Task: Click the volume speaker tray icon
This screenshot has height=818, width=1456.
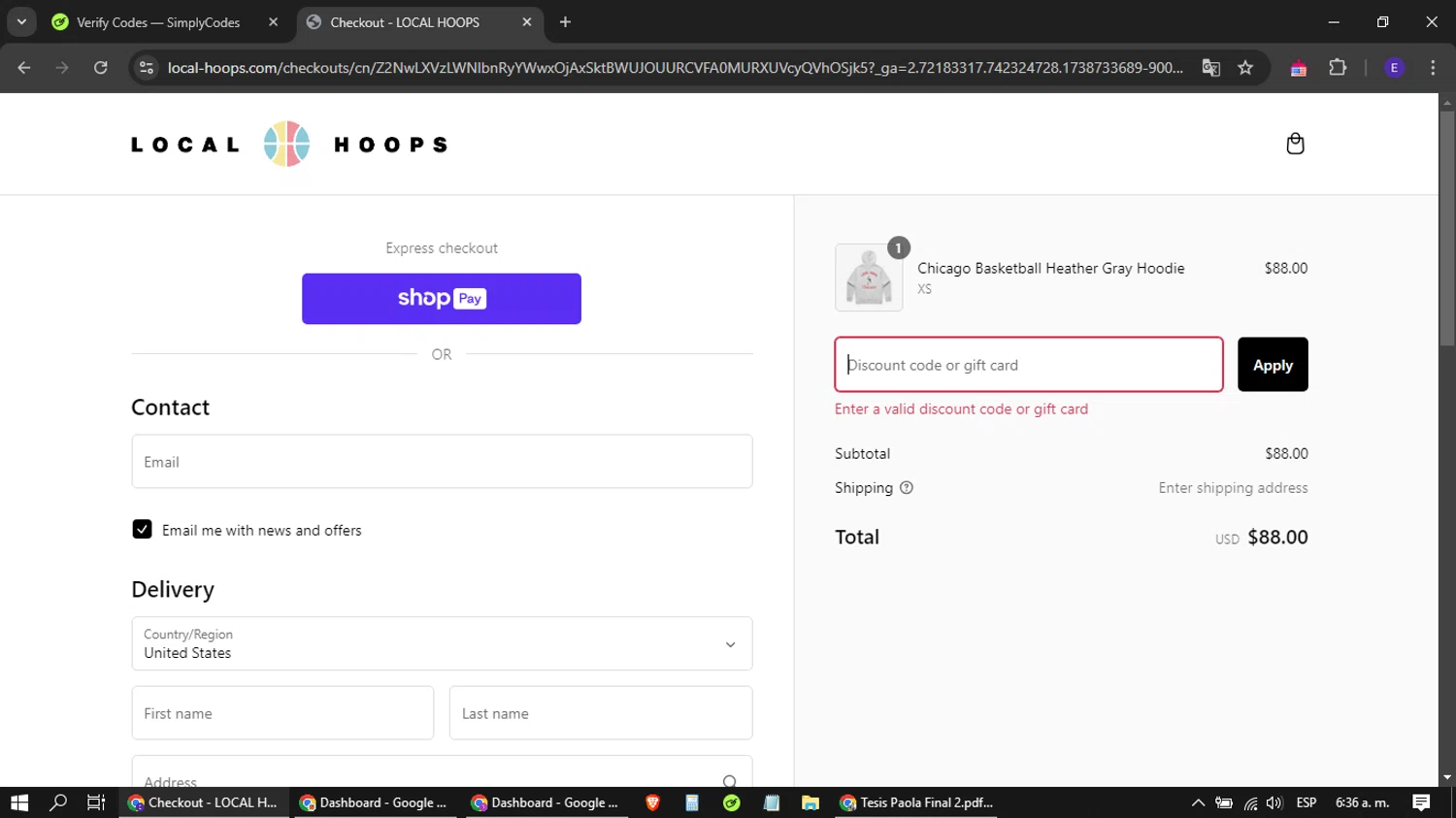Action: (x=1274, y=802)
